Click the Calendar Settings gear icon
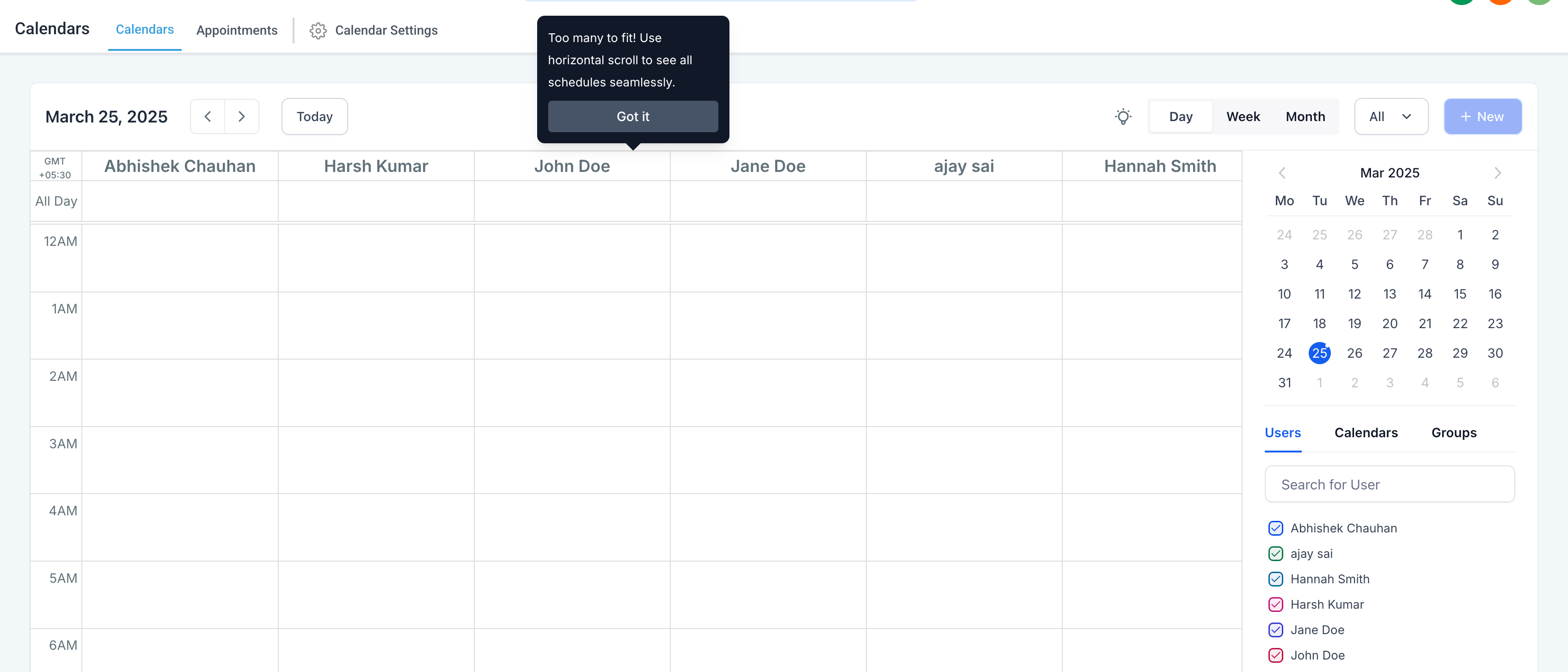 [x=318, y=31]
